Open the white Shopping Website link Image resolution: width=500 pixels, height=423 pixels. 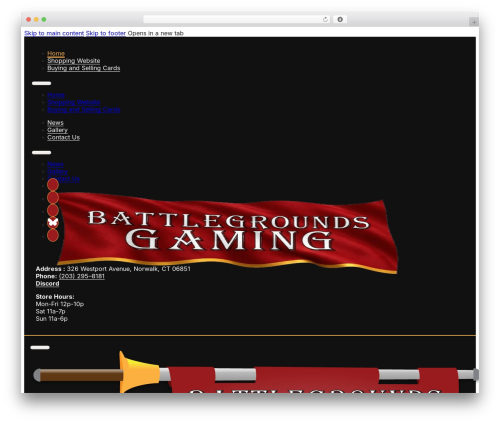[x=74, y=61]
